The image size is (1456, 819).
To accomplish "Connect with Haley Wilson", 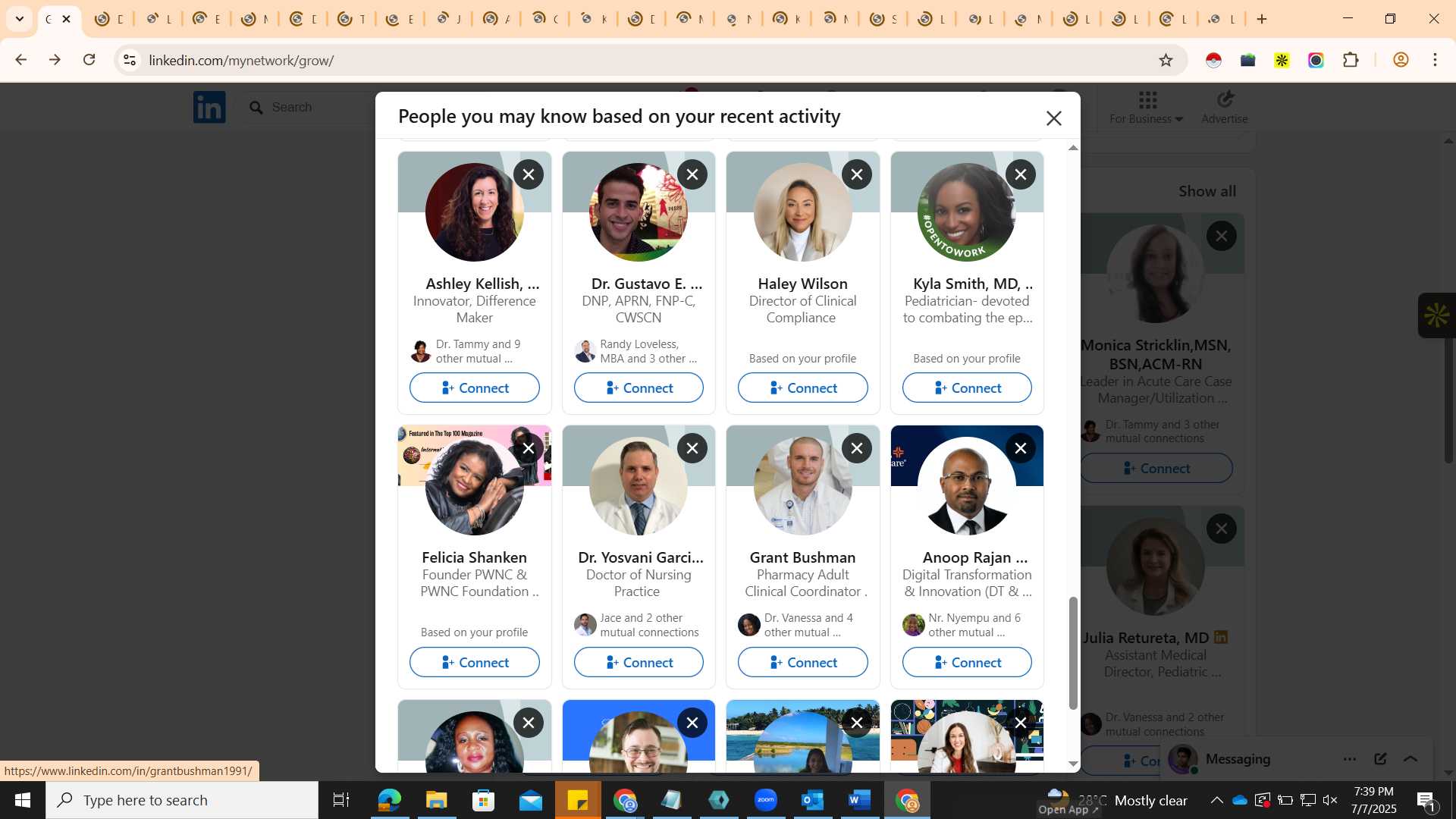I will coord(802,388).
